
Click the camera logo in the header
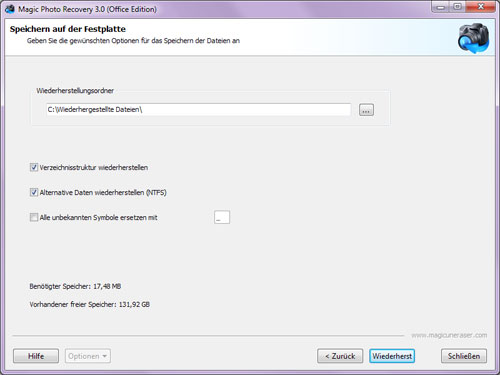[x=473, y=38]
